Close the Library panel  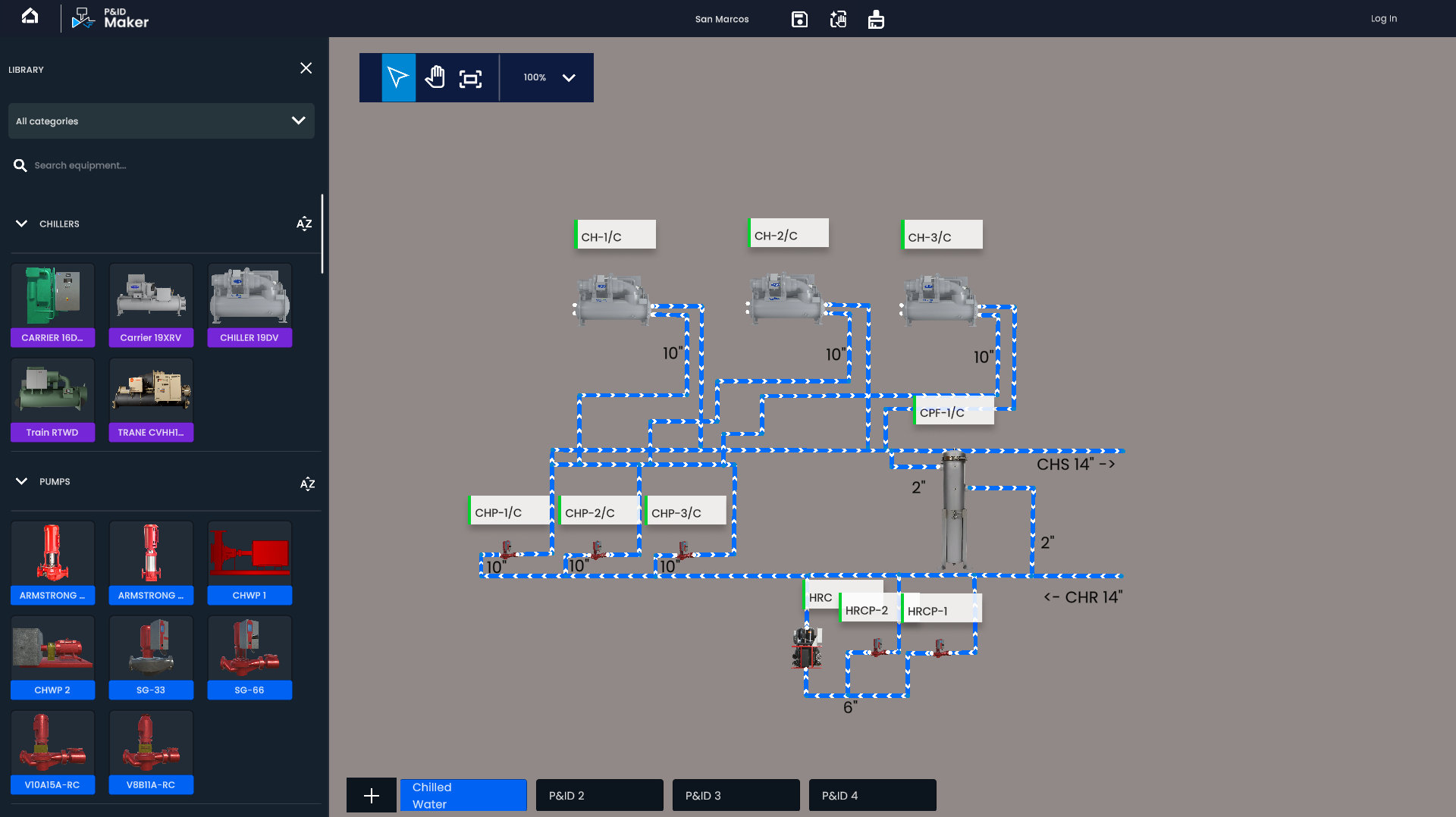[306, 68]
